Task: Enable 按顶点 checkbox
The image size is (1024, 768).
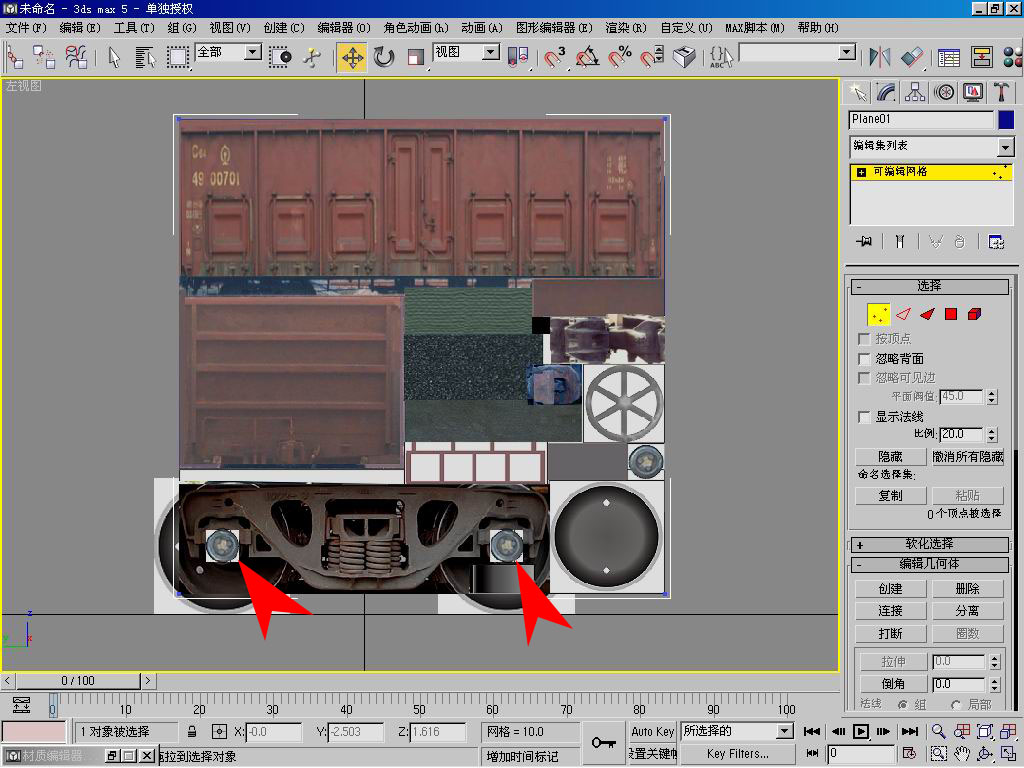Action: (864, 338)
